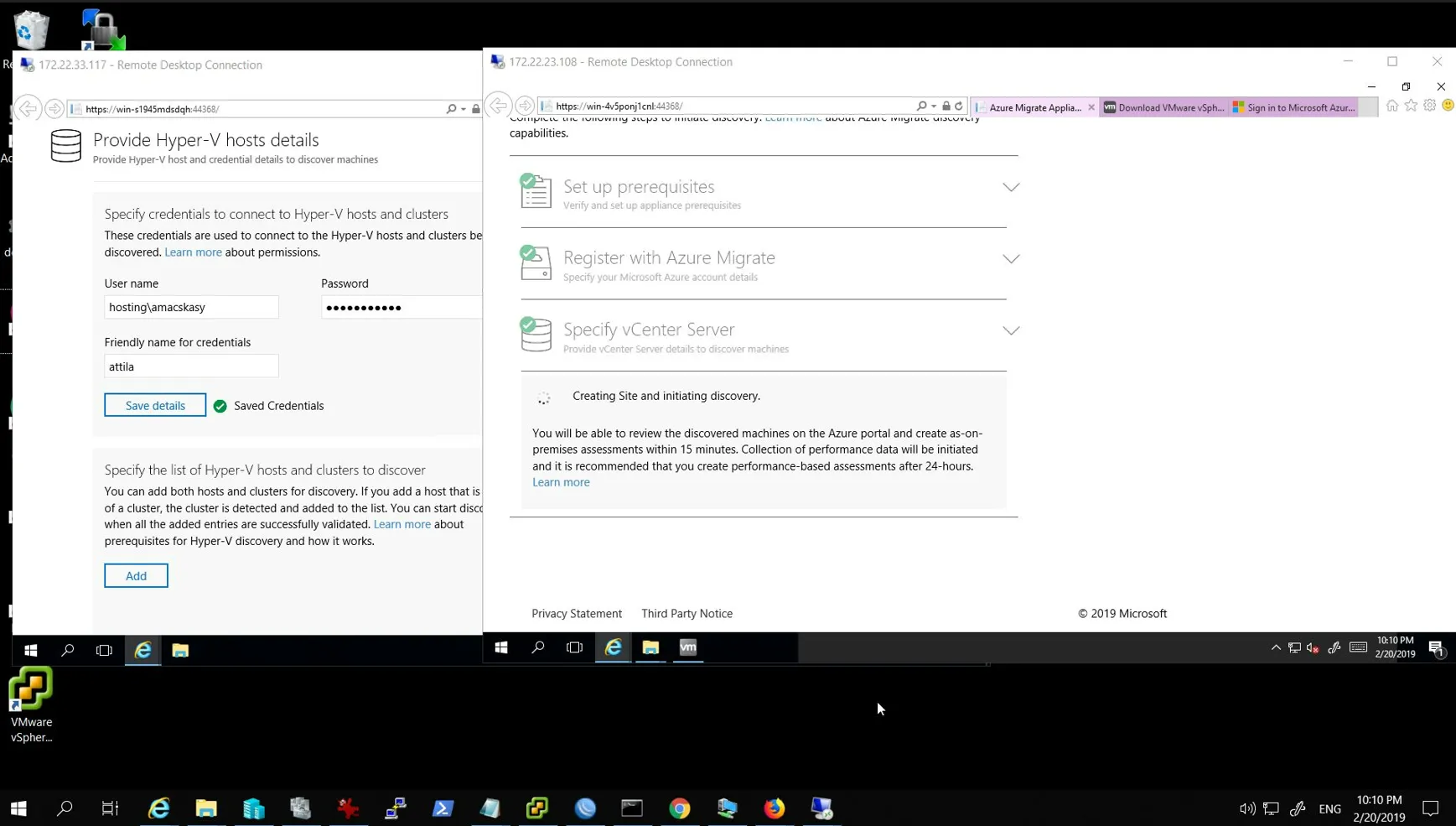Open Task View in 172.22.33.117 taskbar
The height and width of the screenshot is (826, 1456).
click(x=104, y=651)
